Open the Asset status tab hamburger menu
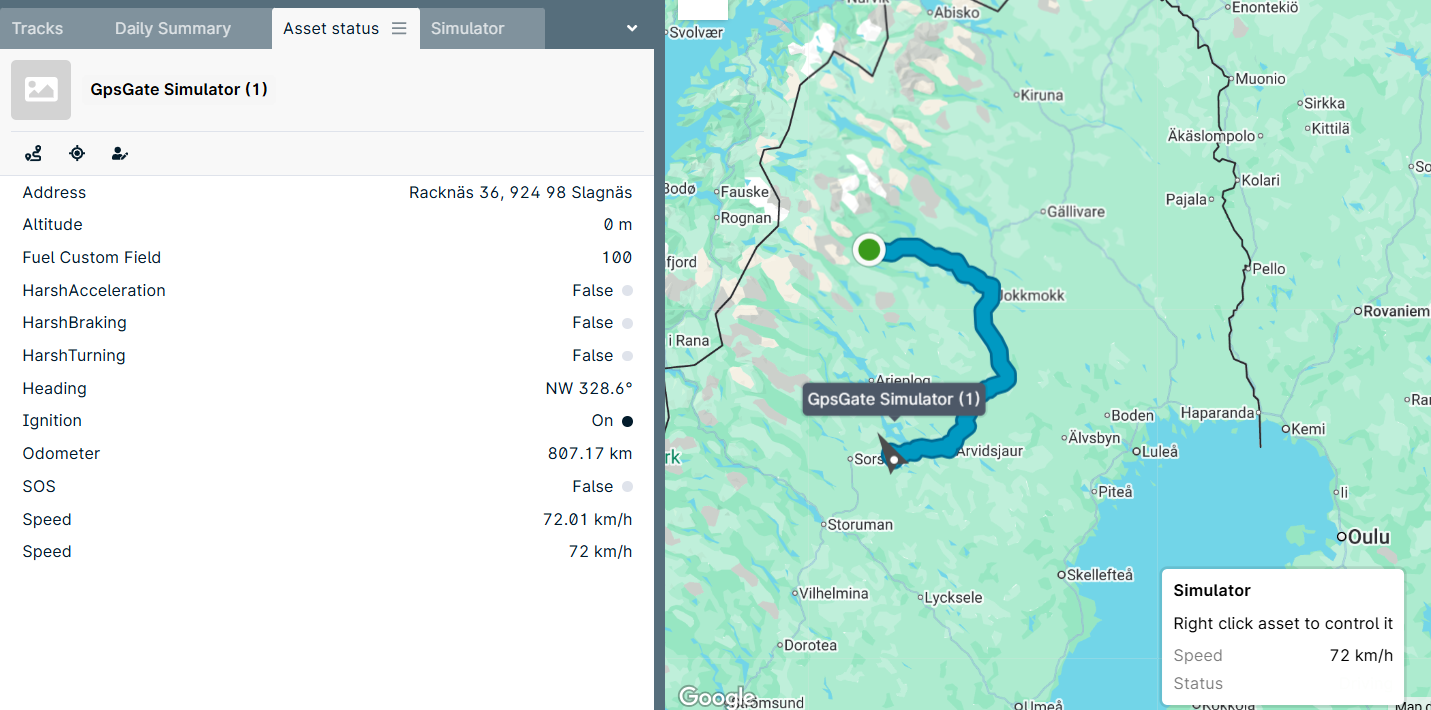Screen dimensions: 1431x710 click(x=399, y=28)
